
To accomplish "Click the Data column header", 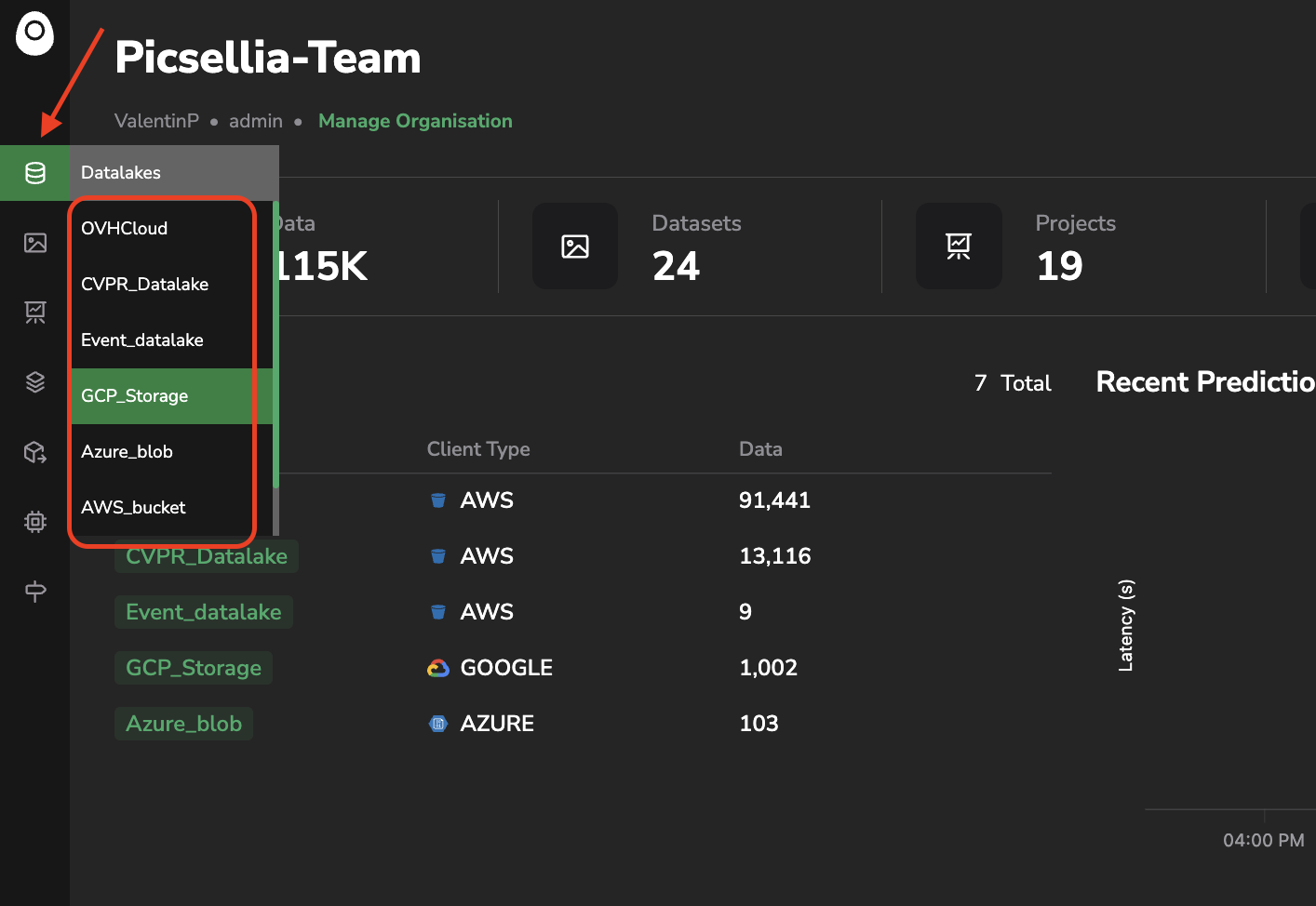I will [x=760, y=449].
